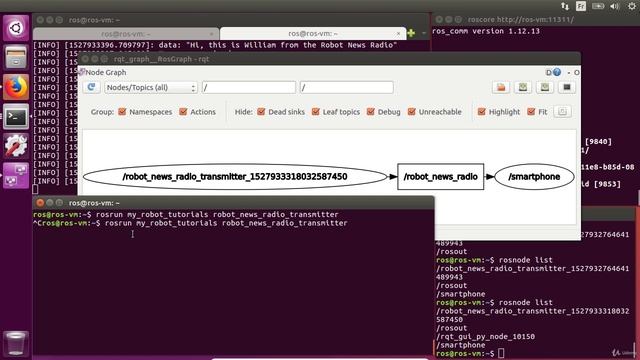
Task: Click the last rosnode list command
Action: [x=526, y=303]
